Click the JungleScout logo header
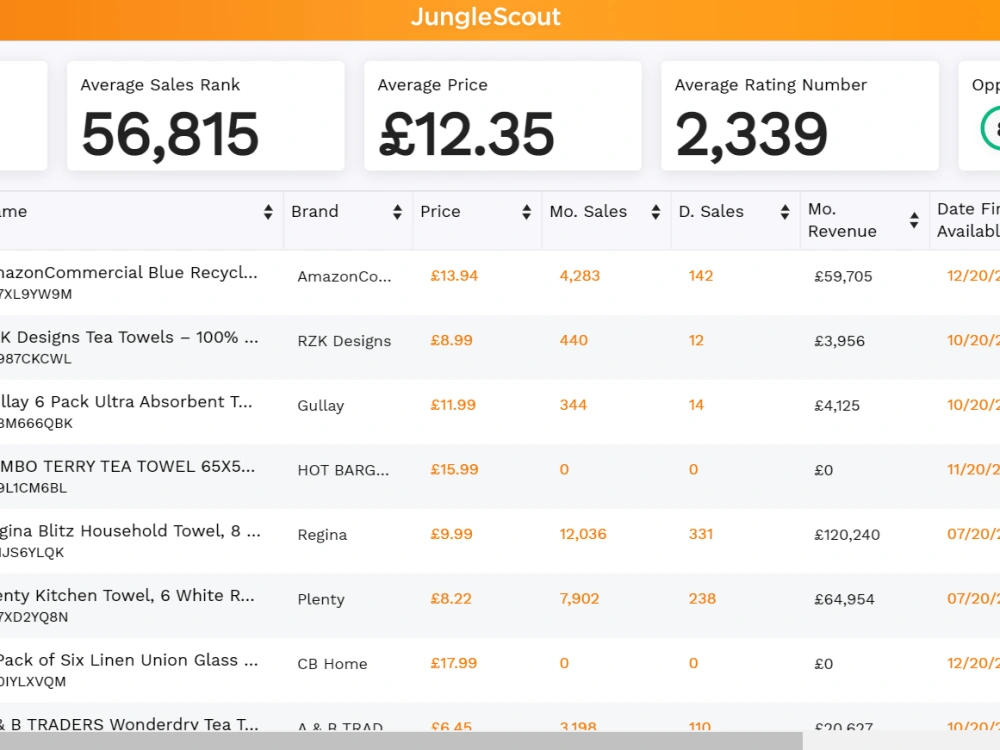 (485, 17)
